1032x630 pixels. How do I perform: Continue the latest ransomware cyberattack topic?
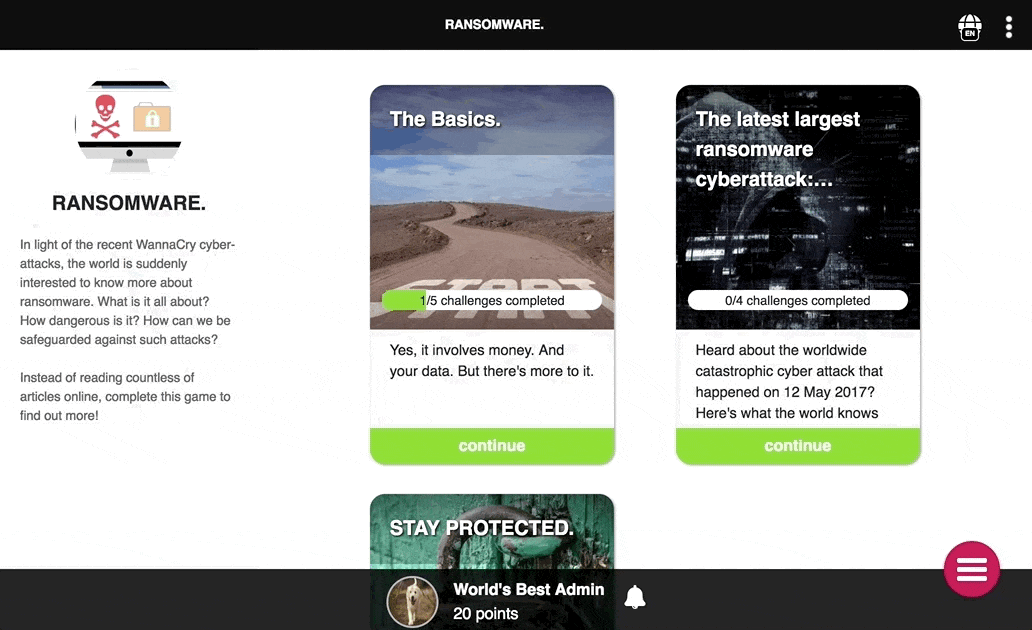798,446
